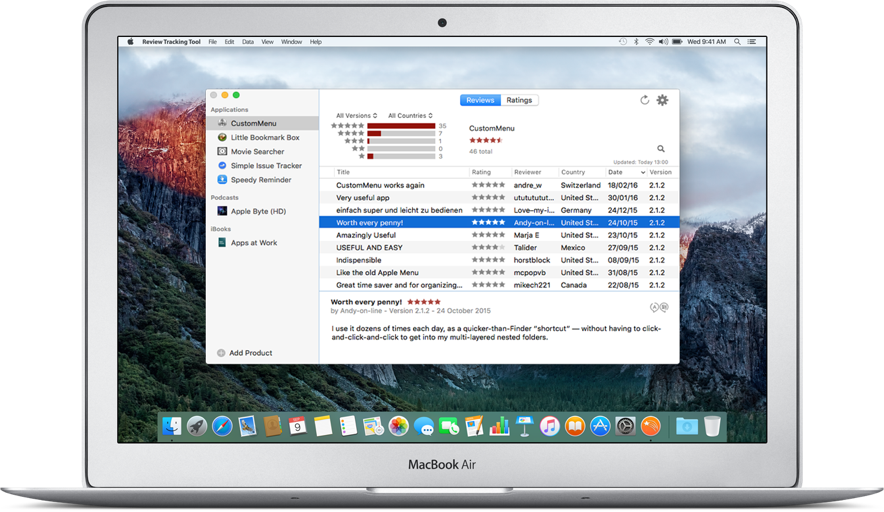
Task: Switch to the Ratings tab
Action: pyautogui.click(x=519, y=100)
